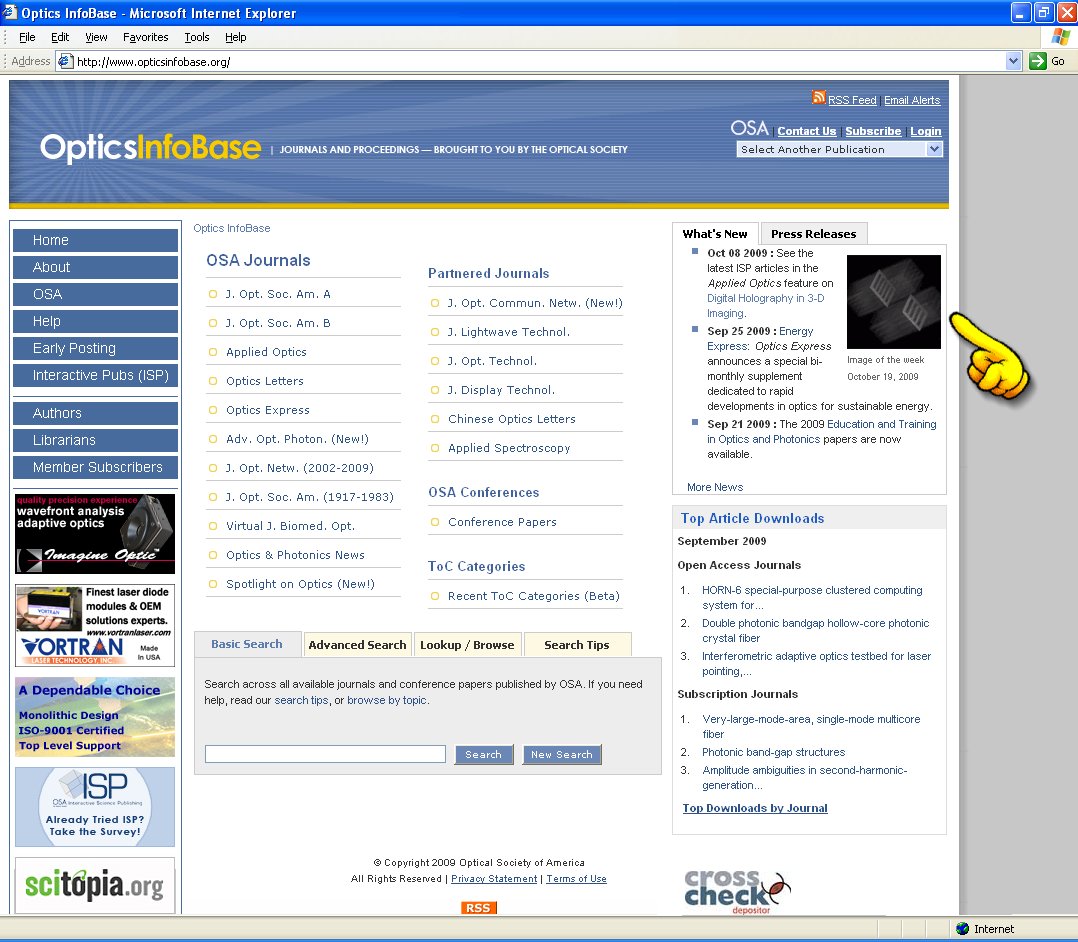The image size is (1078, 942).
Task: Click the orange RSS feed icon in header
Action: pyautogui.click(x=818, y=97)
